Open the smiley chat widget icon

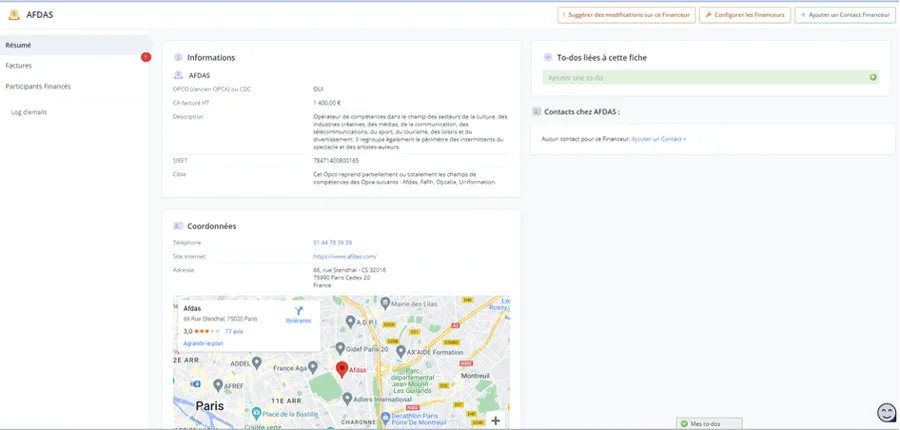click(887, 412)
